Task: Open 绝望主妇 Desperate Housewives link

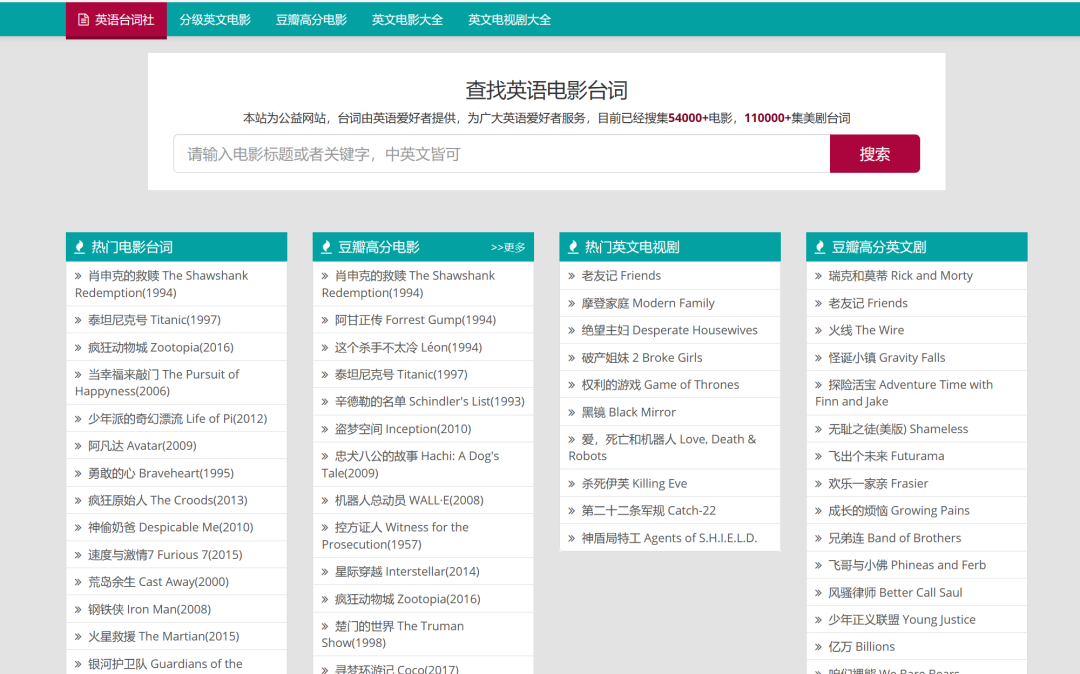Action: tap(669, 330)
